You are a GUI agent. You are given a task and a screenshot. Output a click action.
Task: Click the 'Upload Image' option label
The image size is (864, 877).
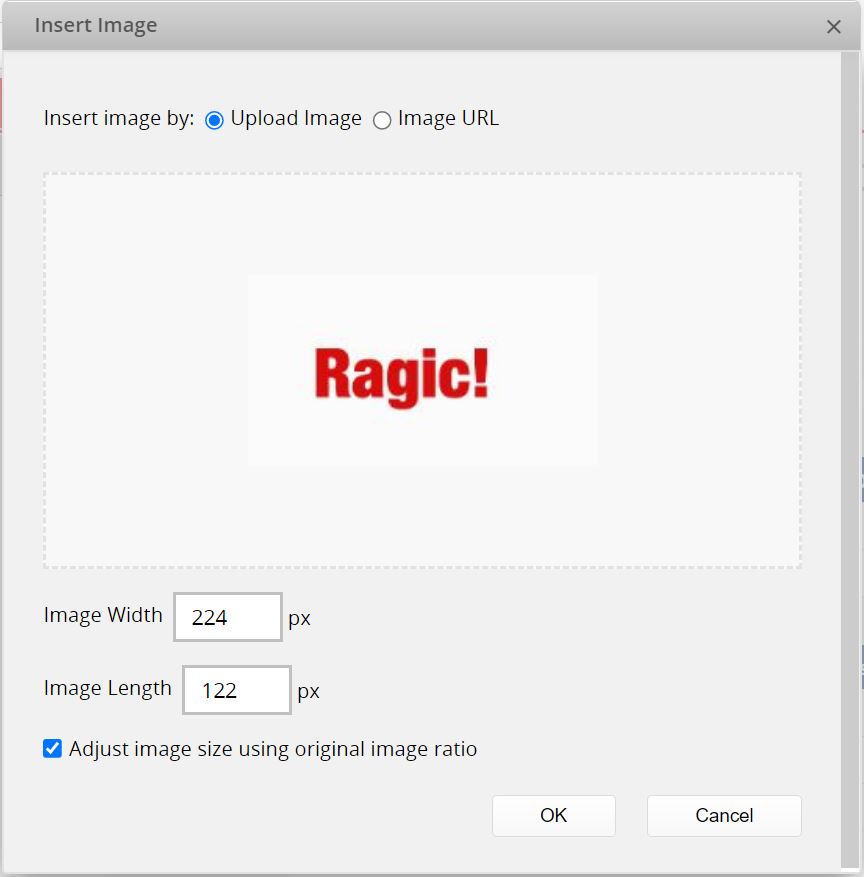point(296,119)
